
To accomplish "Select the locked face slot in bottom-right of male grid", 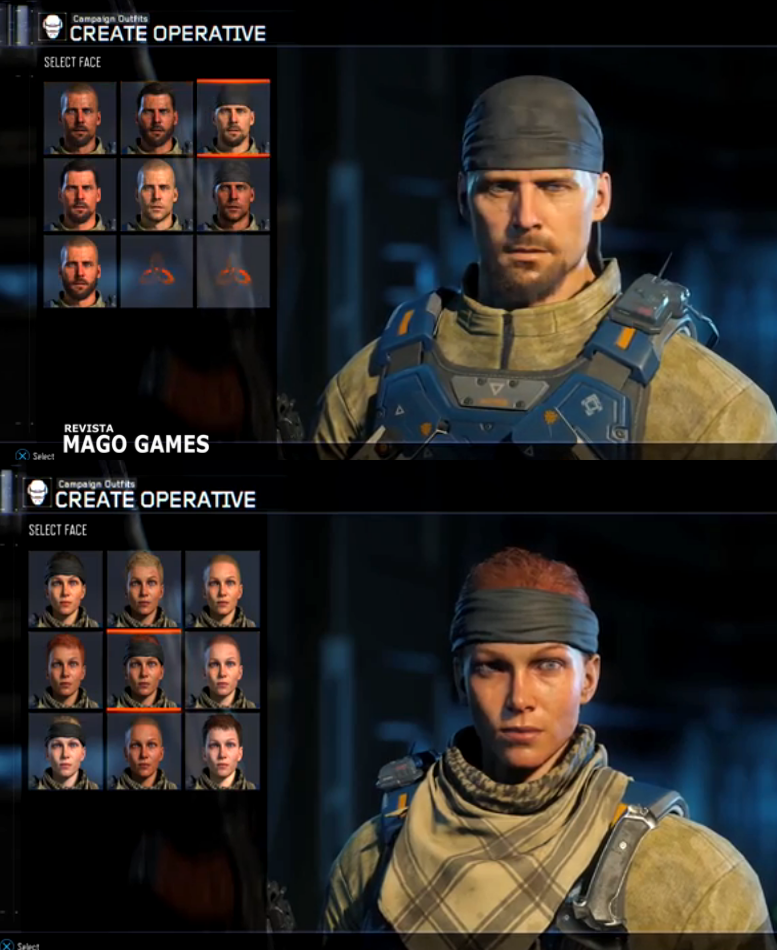I will point(233,271).
